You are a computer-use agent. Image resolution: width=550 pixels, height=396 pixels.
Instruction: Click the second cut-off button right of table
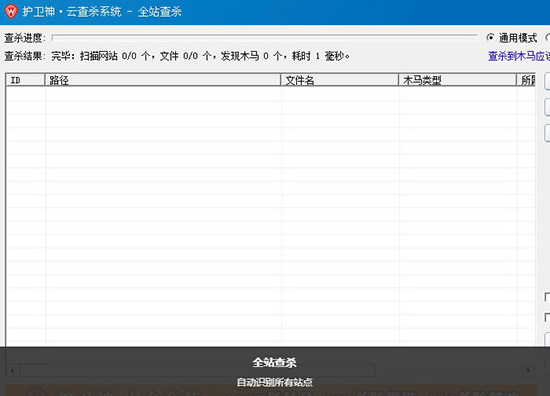pos(547,107)
